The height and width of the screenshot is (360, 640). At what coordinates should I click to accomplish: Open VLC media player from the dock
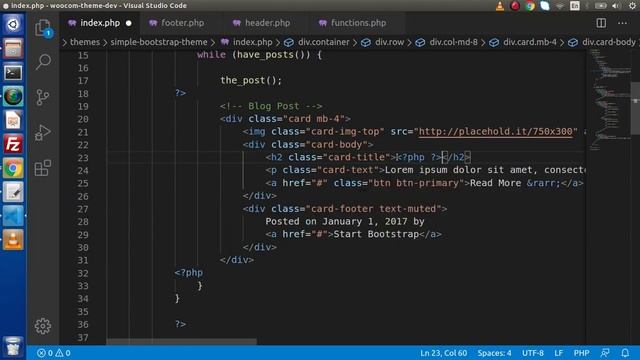coord(13,240)
